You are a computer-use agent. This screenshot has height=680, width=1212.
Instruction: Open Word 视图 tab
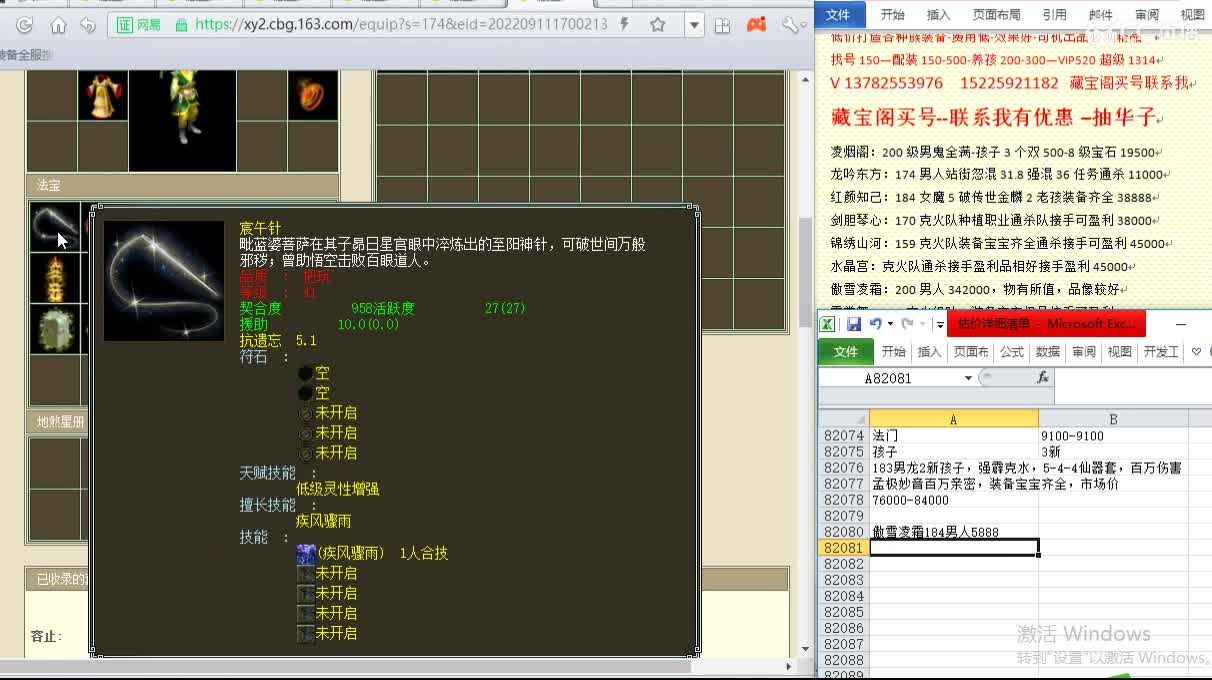tap(1192, 15)
